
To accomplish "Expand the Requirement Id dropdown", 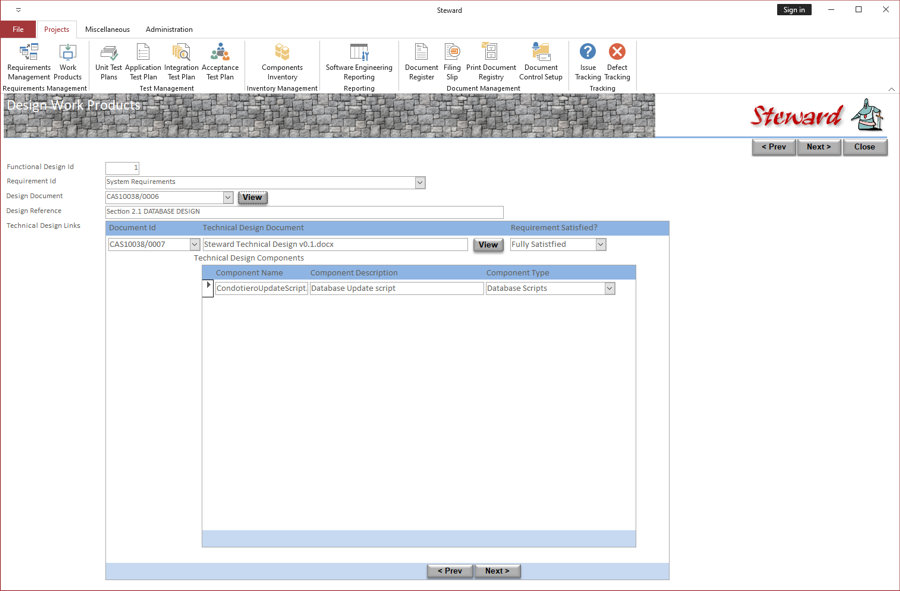I will pyautogui.click(x=420, y=182).
